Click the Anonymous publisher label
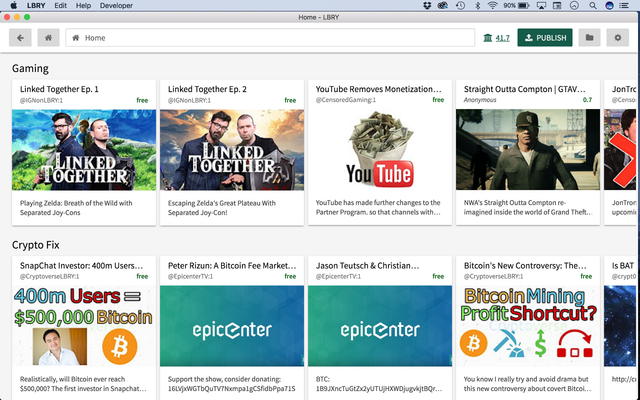The height and width of the screenshot is (400, 640). 480,100
